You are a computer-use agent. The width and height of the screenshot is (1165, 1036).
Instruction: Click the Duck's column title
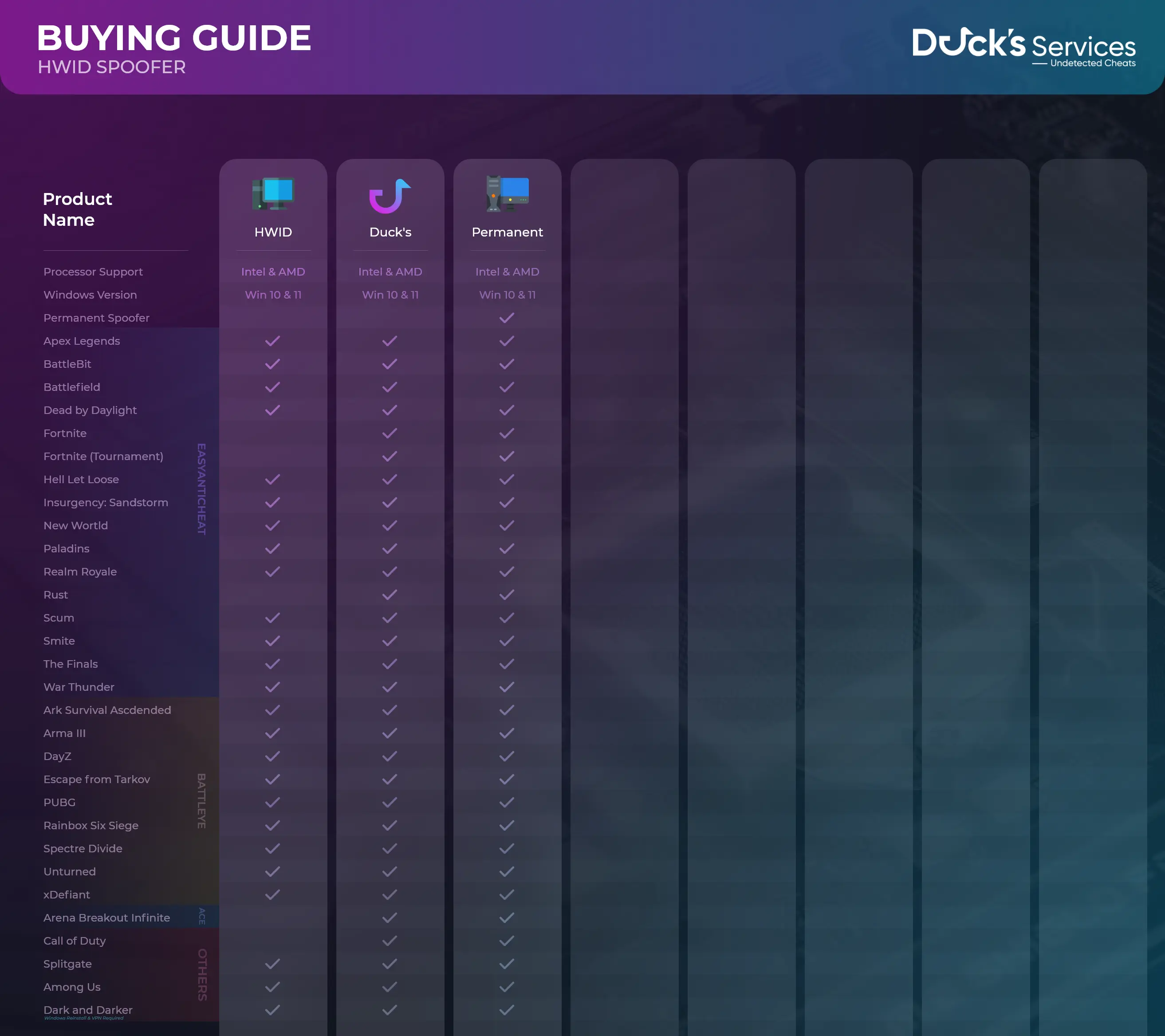tap(390, 232)
